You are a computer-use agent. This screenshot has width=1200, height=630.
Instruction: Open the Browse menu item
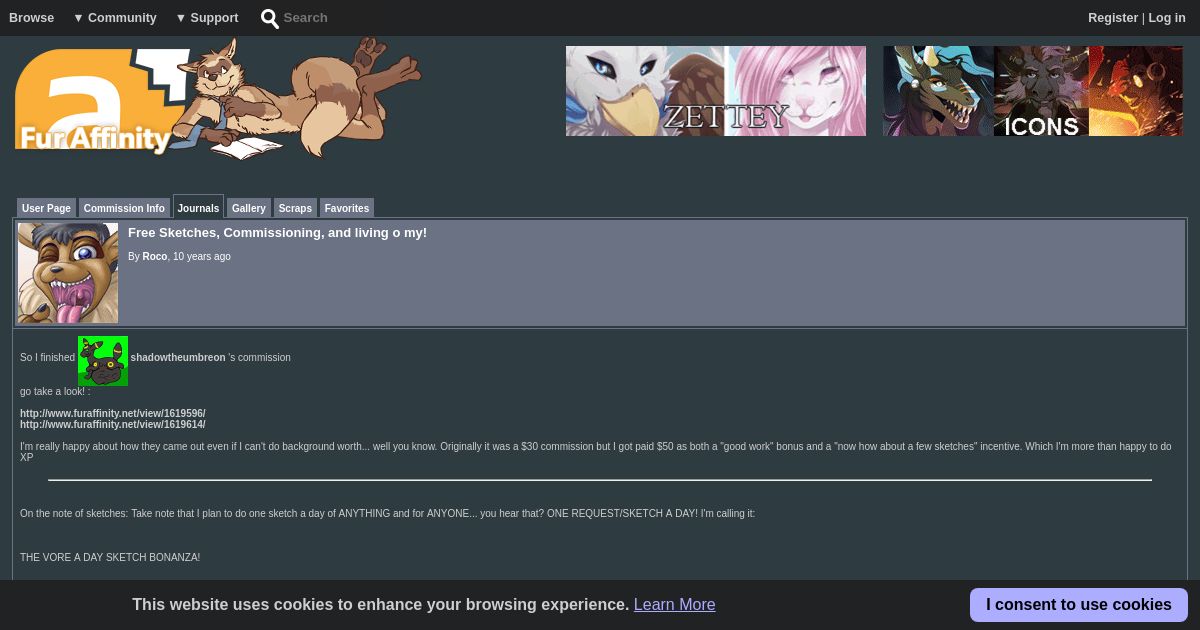32,18
